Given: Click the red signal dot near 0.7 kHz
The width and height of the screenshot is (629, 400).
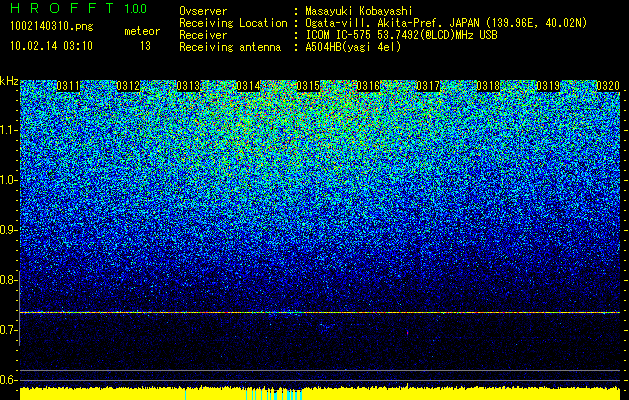Looking at the screenshot, I should pos(408,333).
